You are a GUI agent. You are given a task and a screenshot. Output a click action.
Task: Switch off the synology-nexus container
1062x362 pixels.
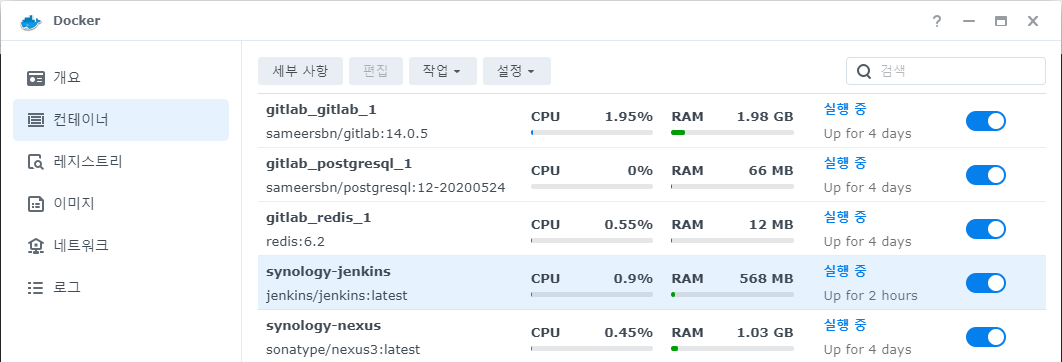point(985,337)
